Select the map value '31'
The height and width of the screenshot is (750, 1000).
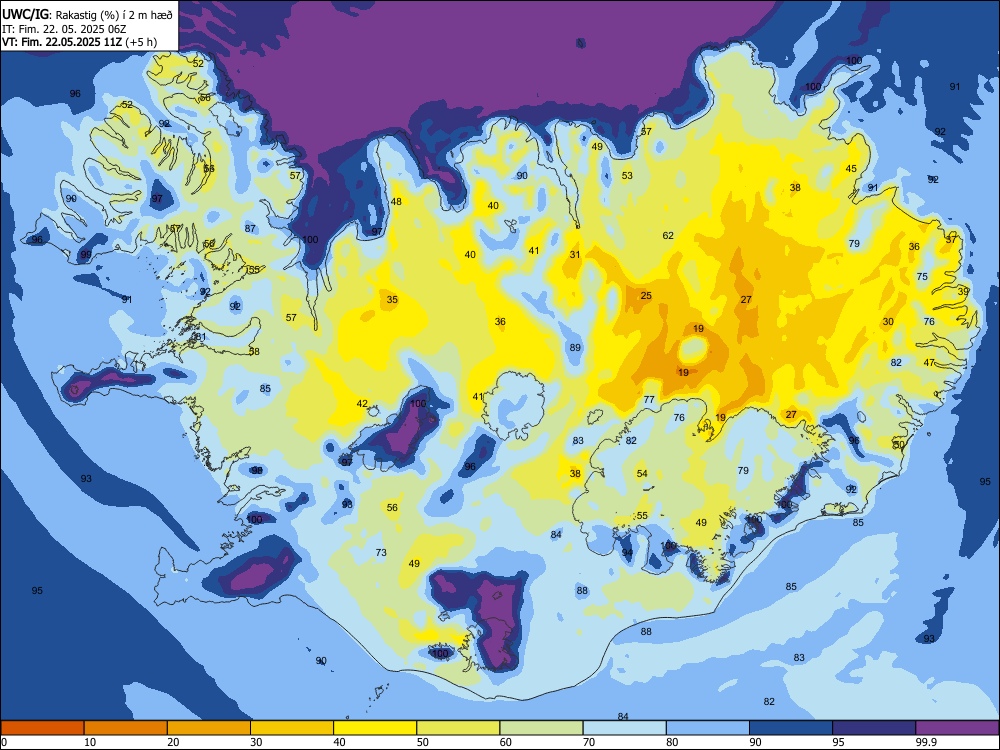(x=575, y=254)
